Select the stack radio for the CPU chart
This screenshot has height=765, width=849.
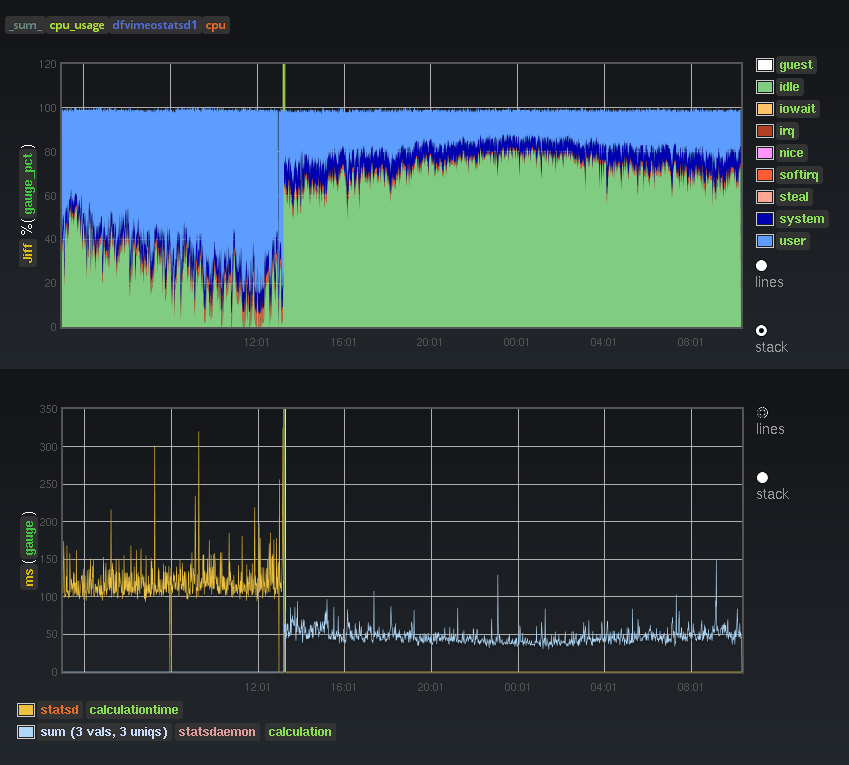point(761,330)
